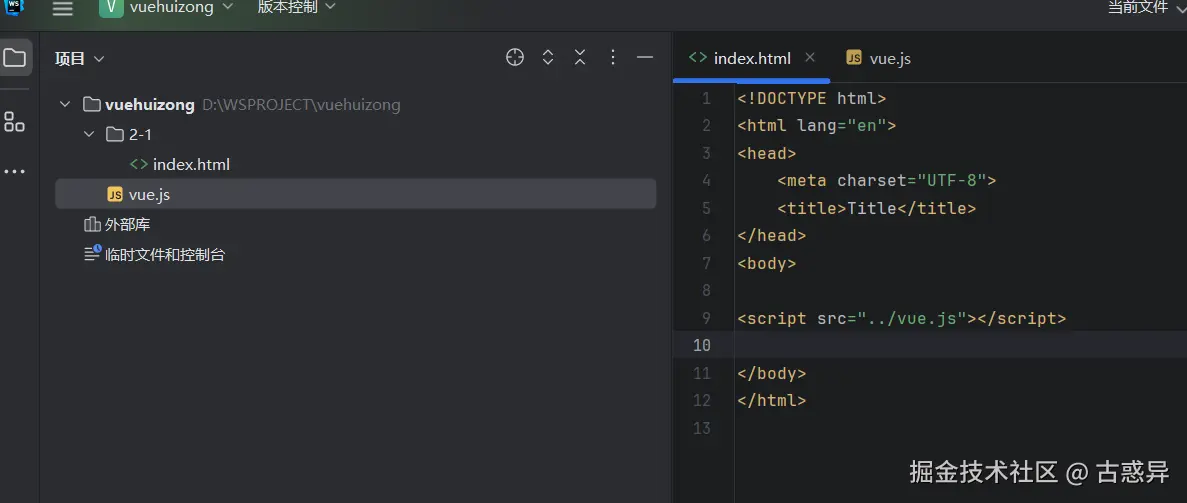Open the 项目 view selector dropdown
The height and width of the screenshot is (503, 1187).
tap(80, 59)
